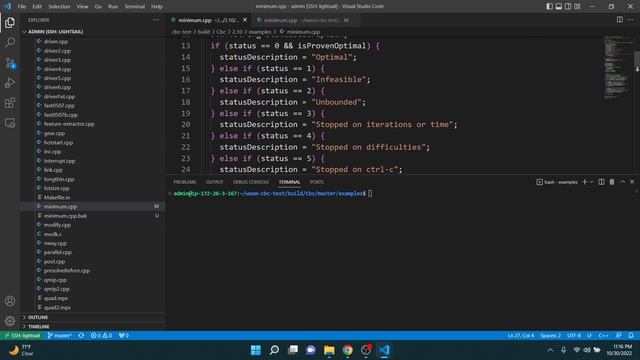Select minimum.cpp in the file tree
Image resolution: width=640 pixels, height=360 pixels.
pos(93,207)
